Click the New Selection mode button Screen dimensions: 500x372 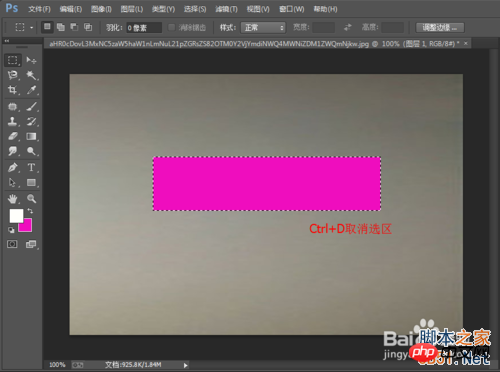pyautogui.click(x=47, y=27)
